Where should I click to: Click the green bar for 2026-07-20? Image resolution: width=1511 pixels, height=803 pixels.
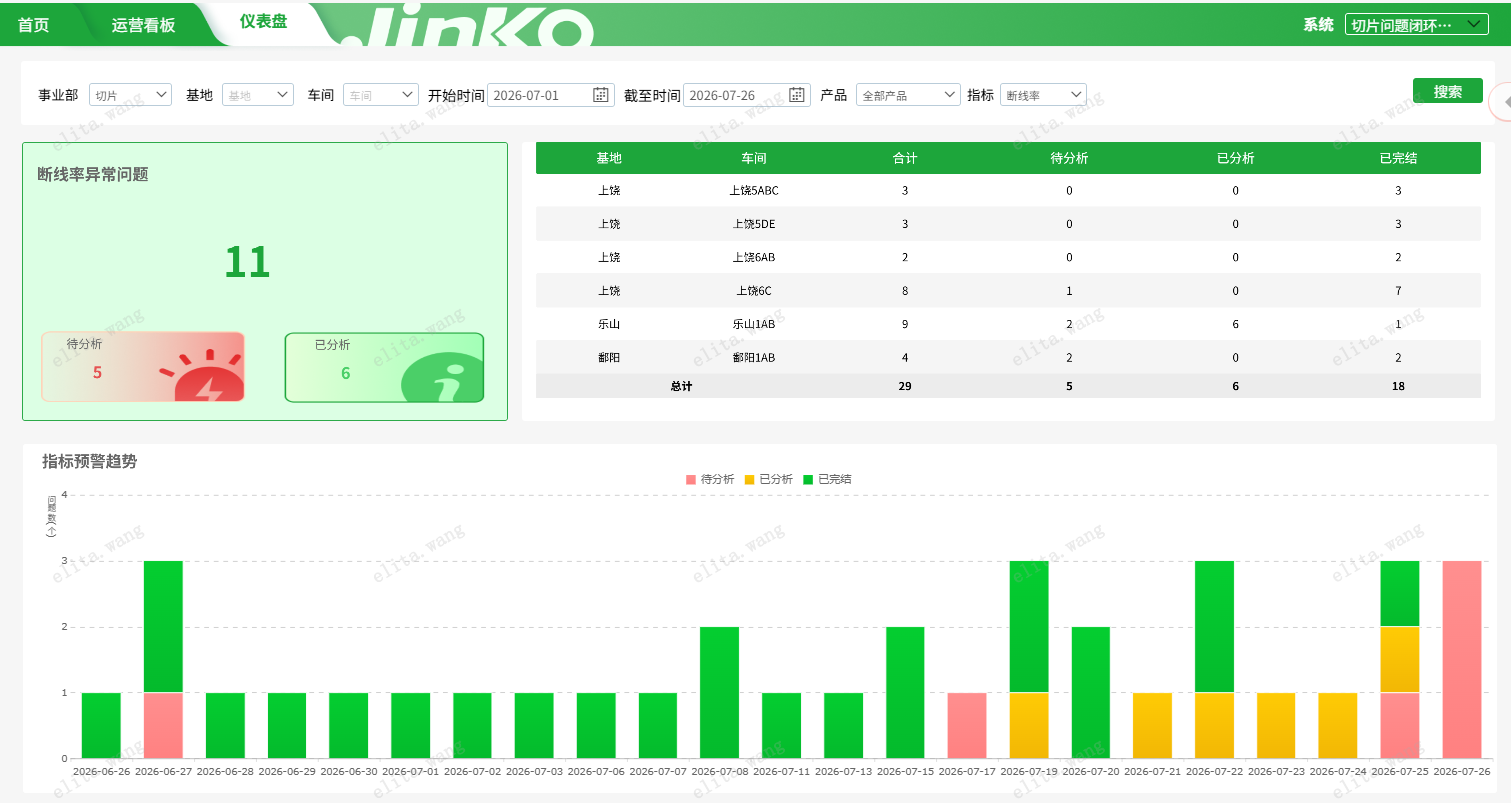(x=1090, y=692)
